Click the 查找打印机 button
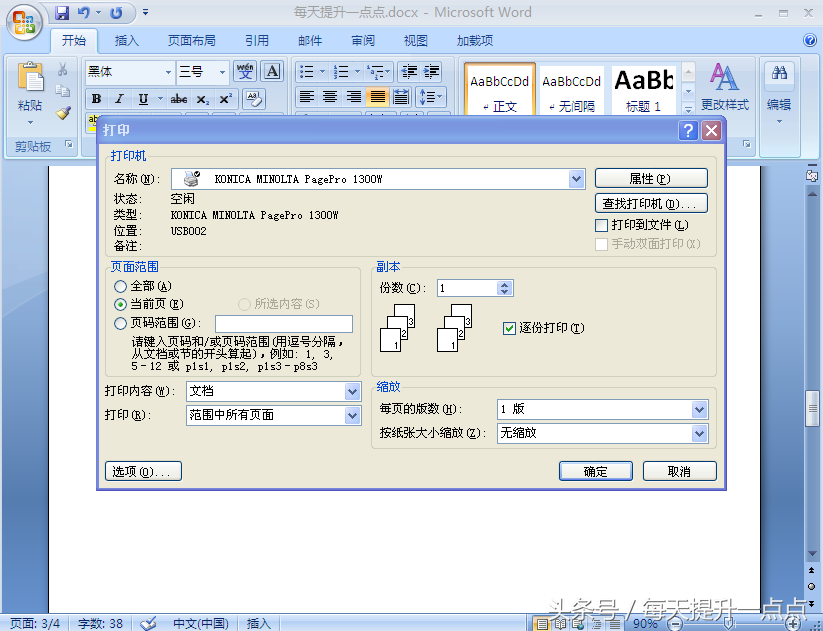 pyautogui.click(x=651, y=203)
